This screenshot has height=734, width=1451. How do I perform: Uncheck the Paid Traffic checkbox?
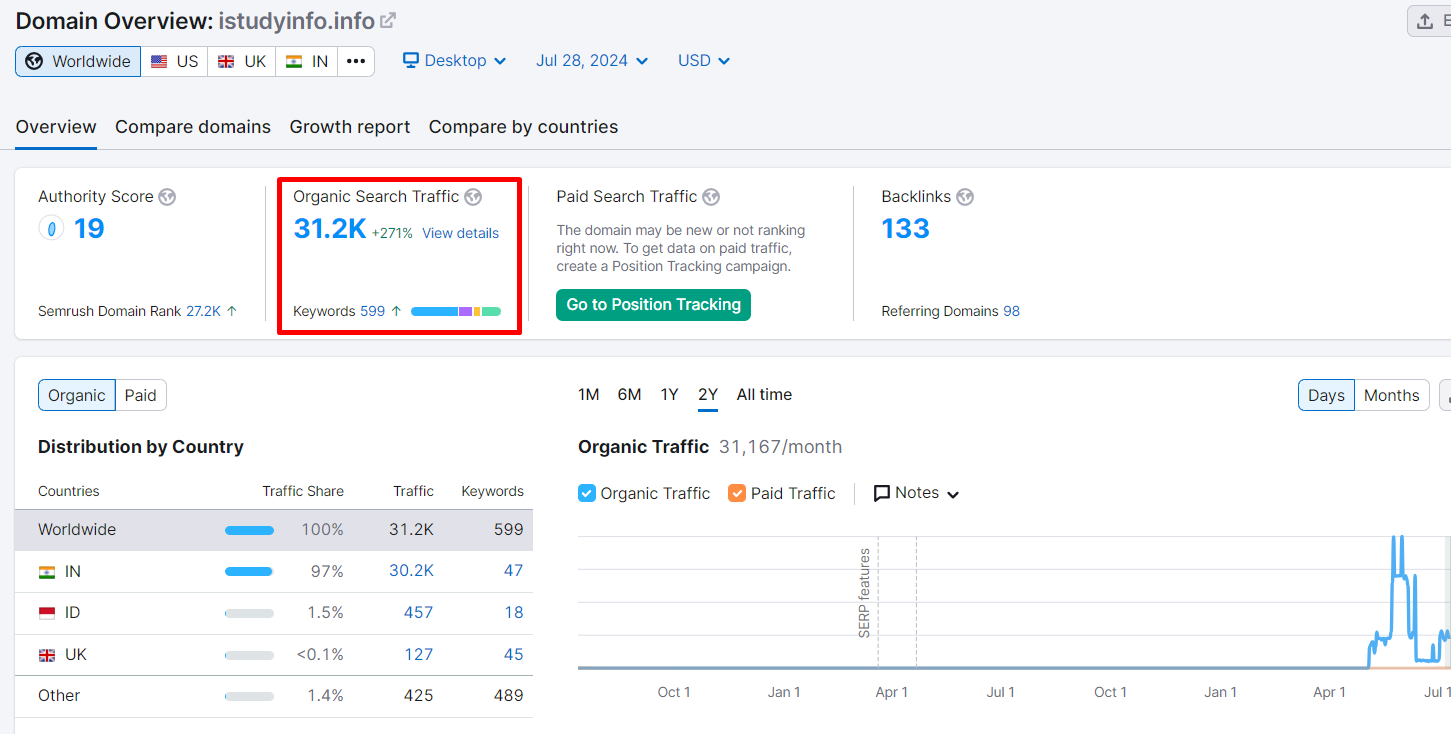(737, 493)
